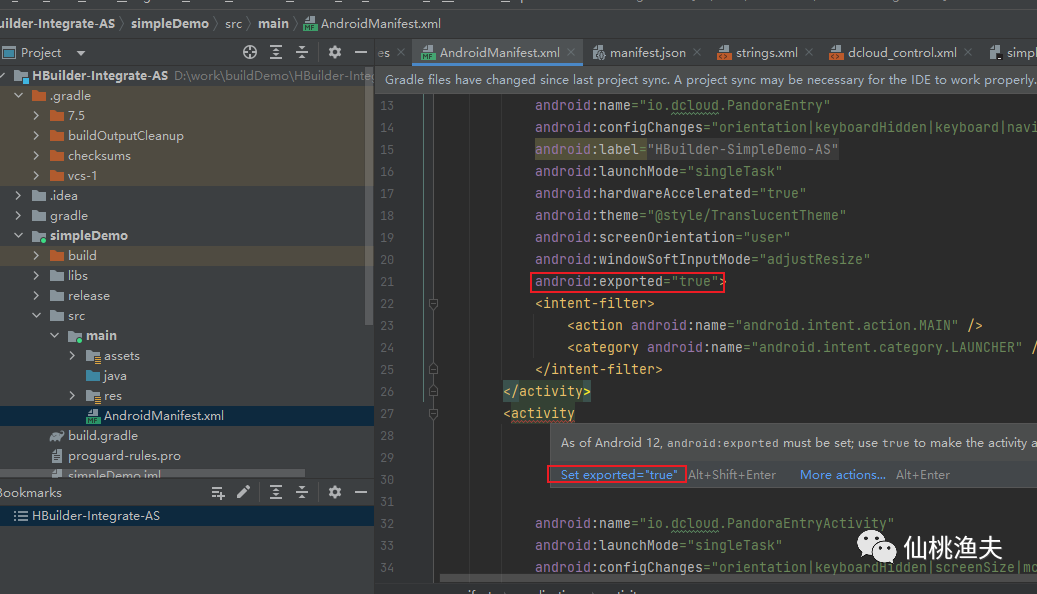Select HBuilder-Integrate-AS bookmark list
The image size is (1037, 594).
(x=96, y=515)
